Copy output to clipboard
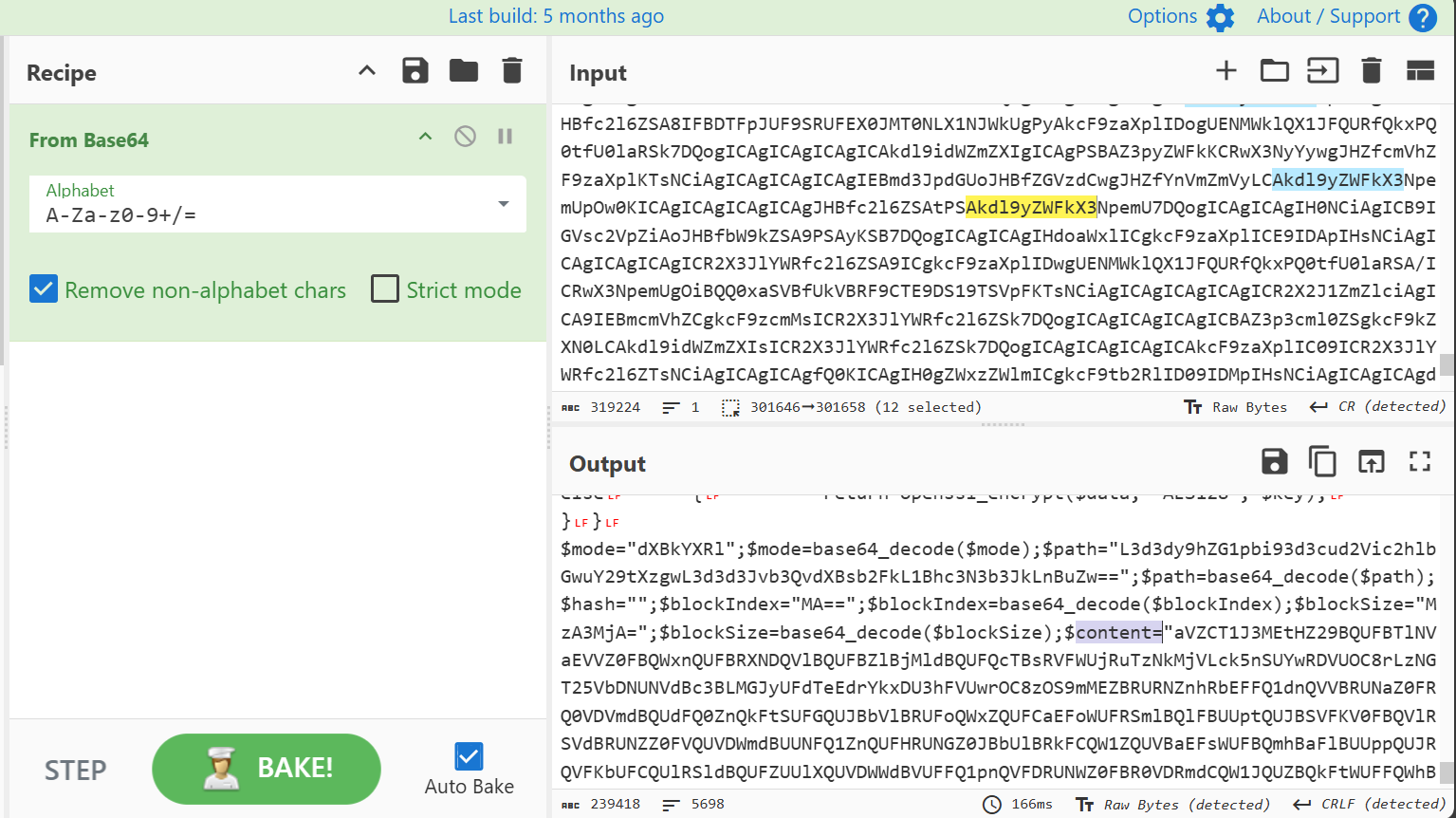This screenshot has width=1456, height=818. click(1322, 462)
